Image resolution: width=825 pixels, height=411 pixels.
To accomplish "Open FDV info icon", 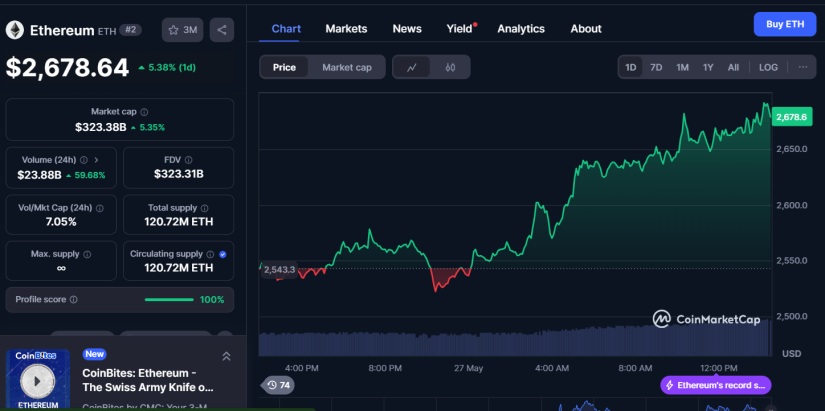I will pyautogui.click(x=188, y=160).
